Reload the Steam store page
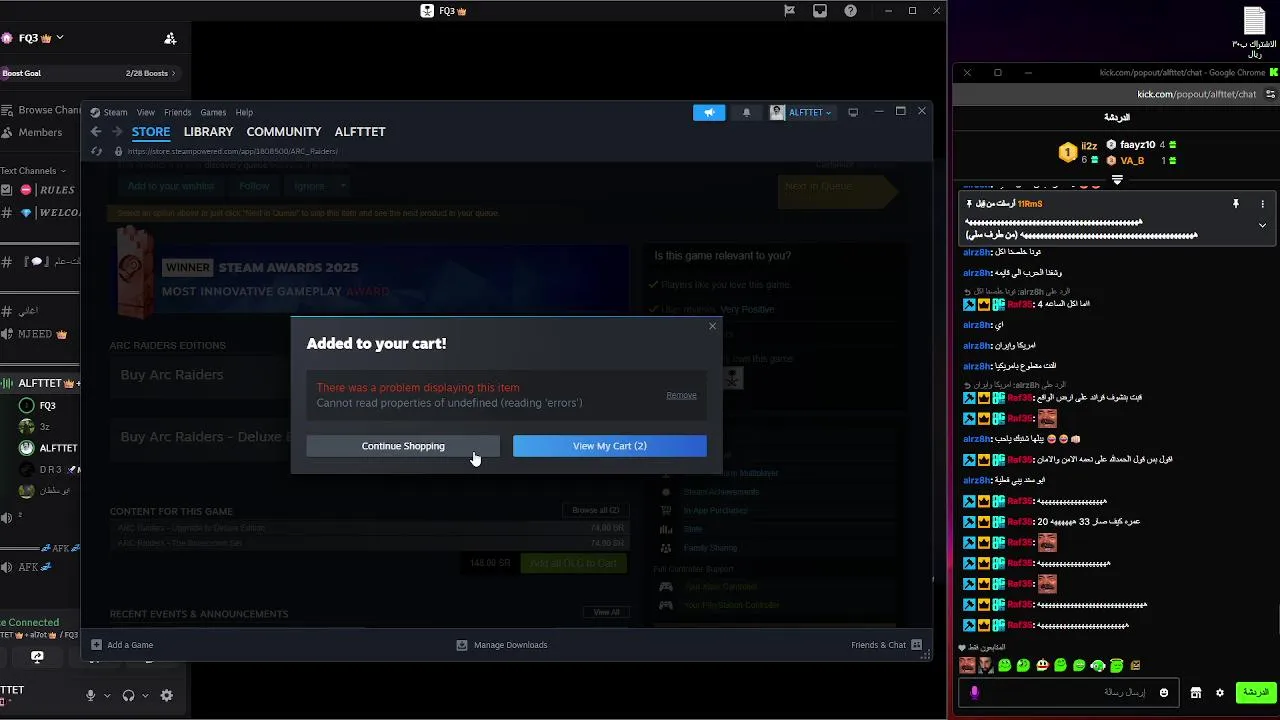This screenshot has width=1280, height=720. pyautogui.click(x=96, y=151)
